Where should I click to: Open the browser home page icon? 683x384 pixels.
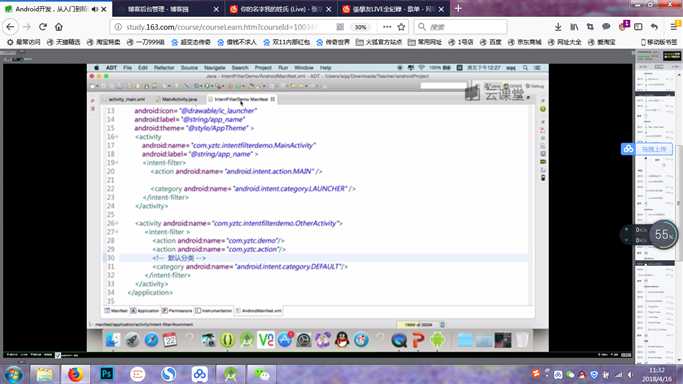59,27
